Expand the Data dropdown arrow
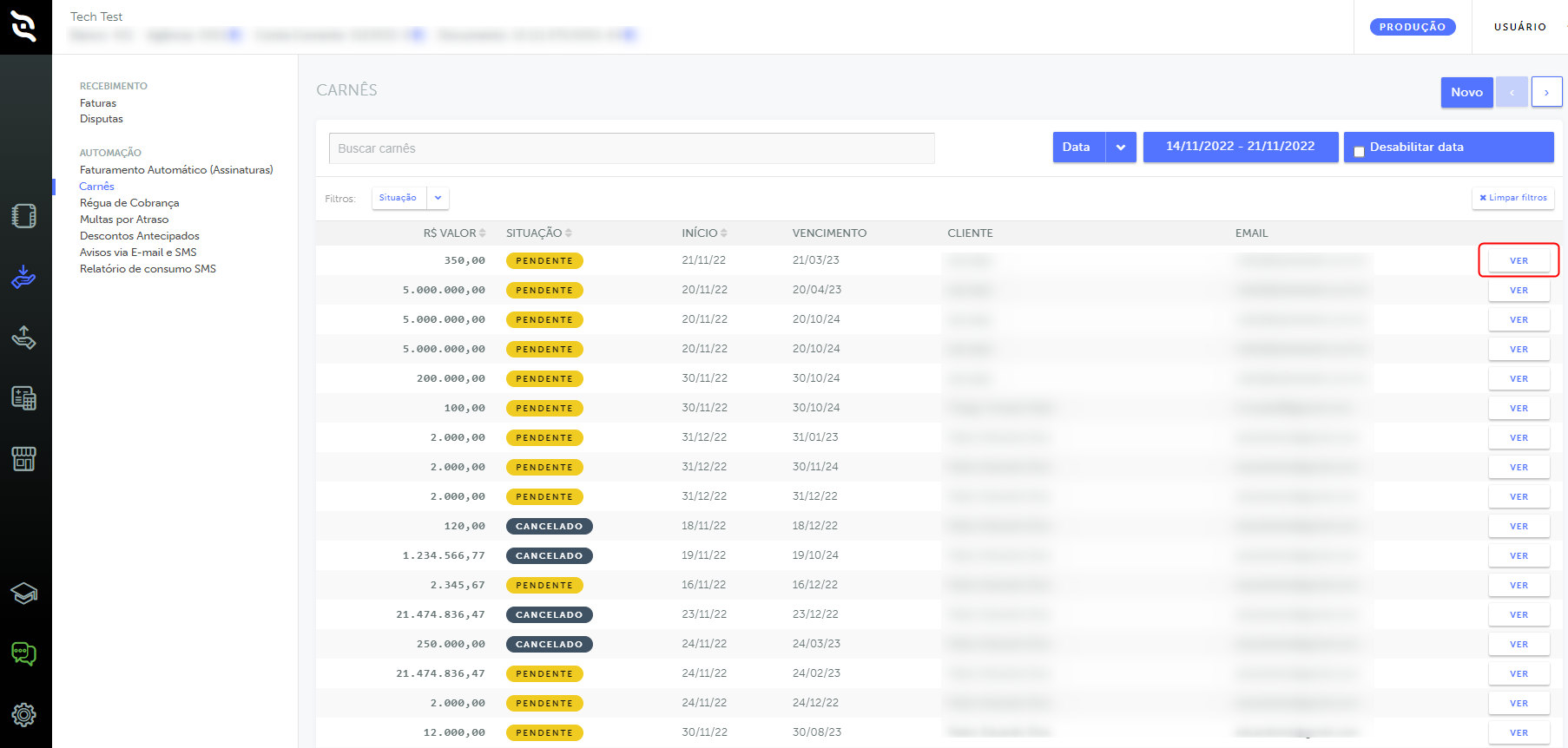This screenshot has height=748, width=1568. pos(1121,148)
